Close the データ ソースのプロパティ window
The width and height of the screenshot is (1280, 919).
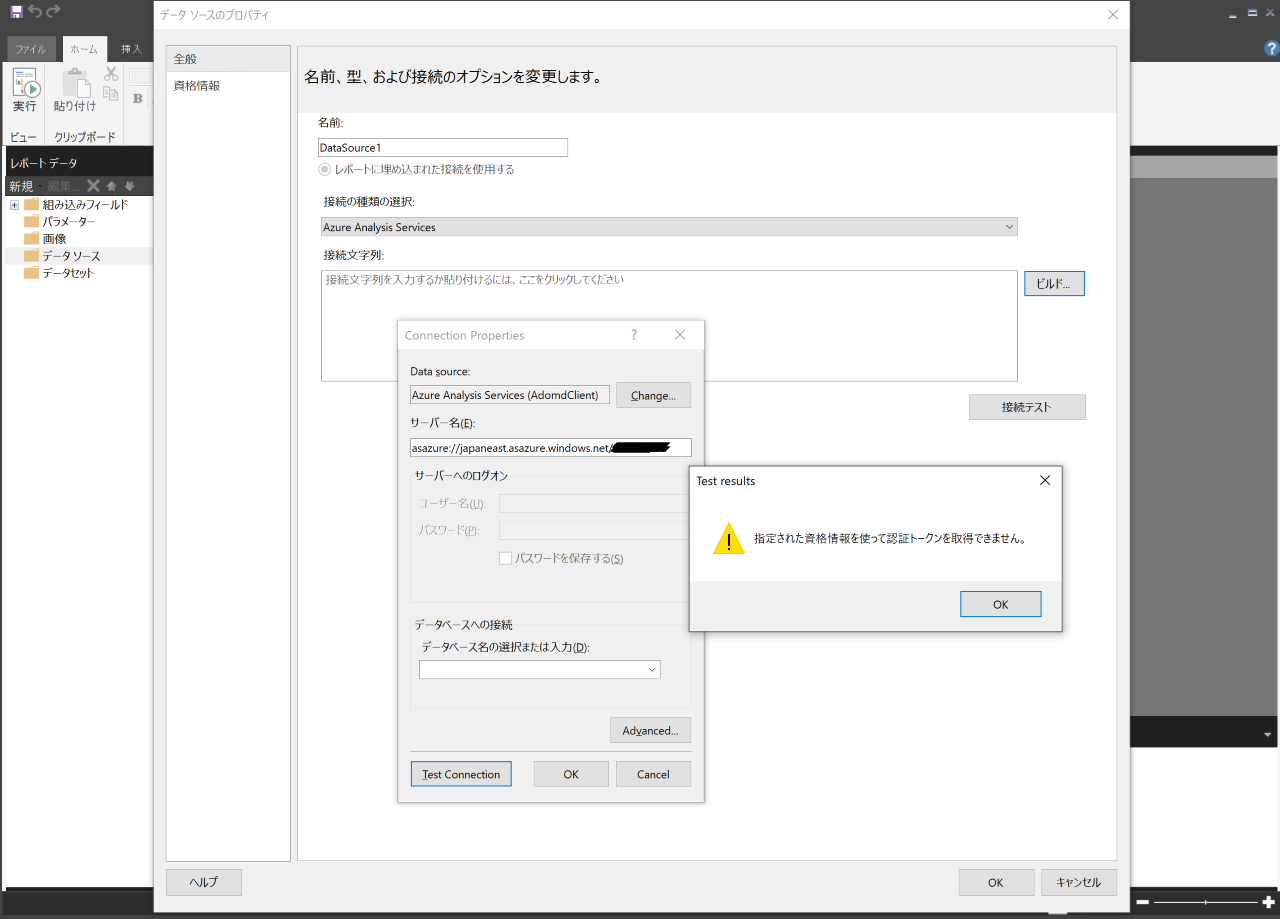click(1113, 15)
